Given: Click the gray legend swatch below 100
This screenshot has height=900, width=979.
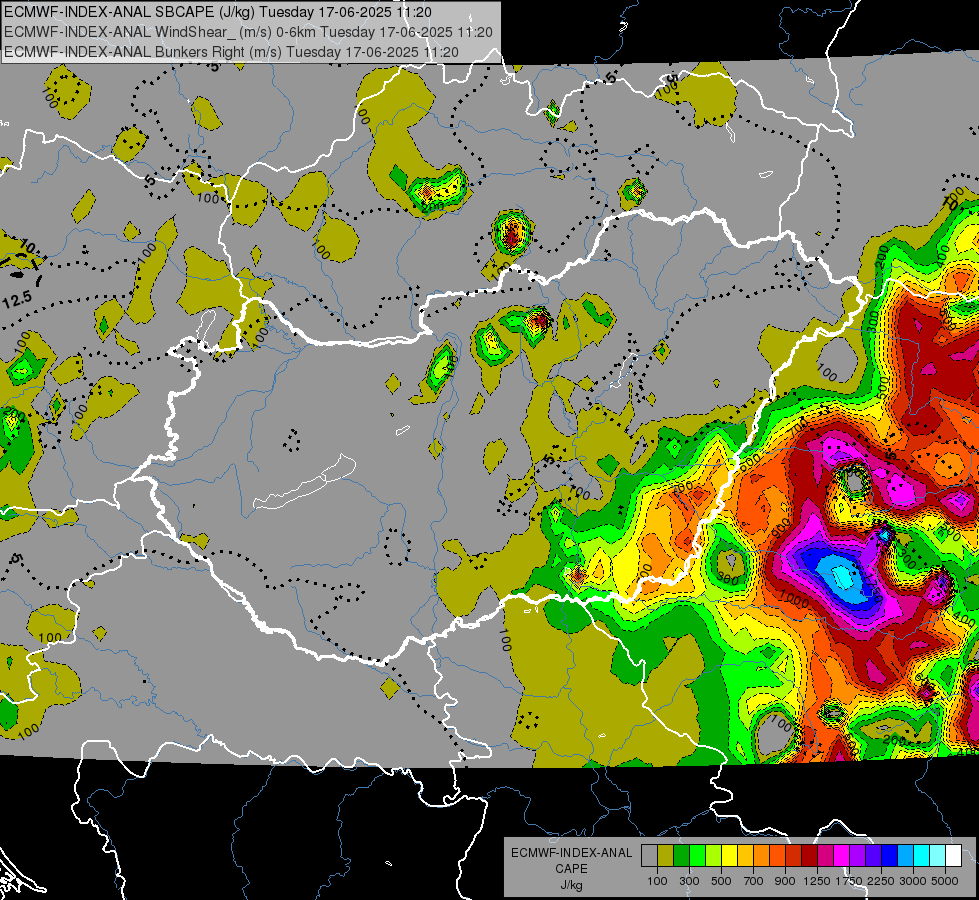Looking at the screenshot, I should coord(649,855).
